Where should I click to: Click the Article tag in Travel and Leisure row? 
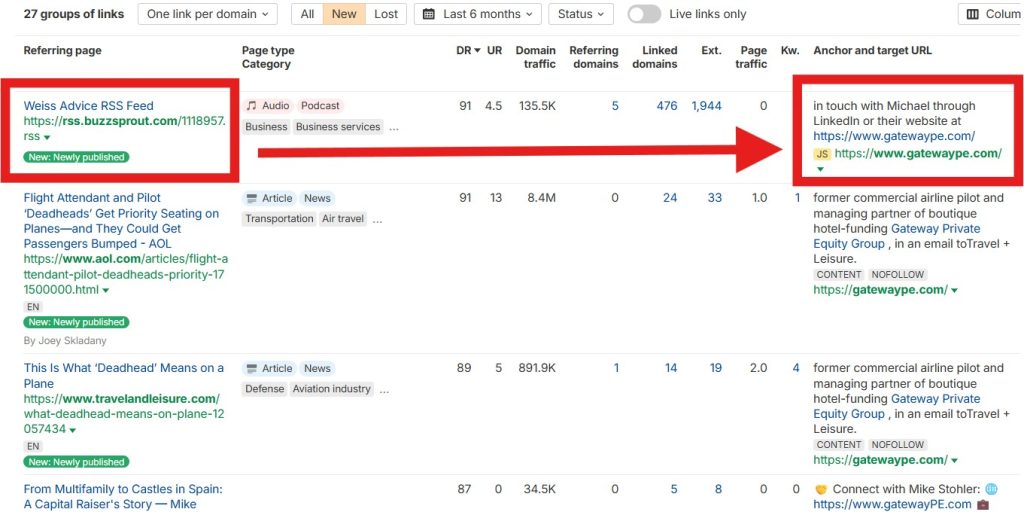pyautogui.click(x=270, y=368)
